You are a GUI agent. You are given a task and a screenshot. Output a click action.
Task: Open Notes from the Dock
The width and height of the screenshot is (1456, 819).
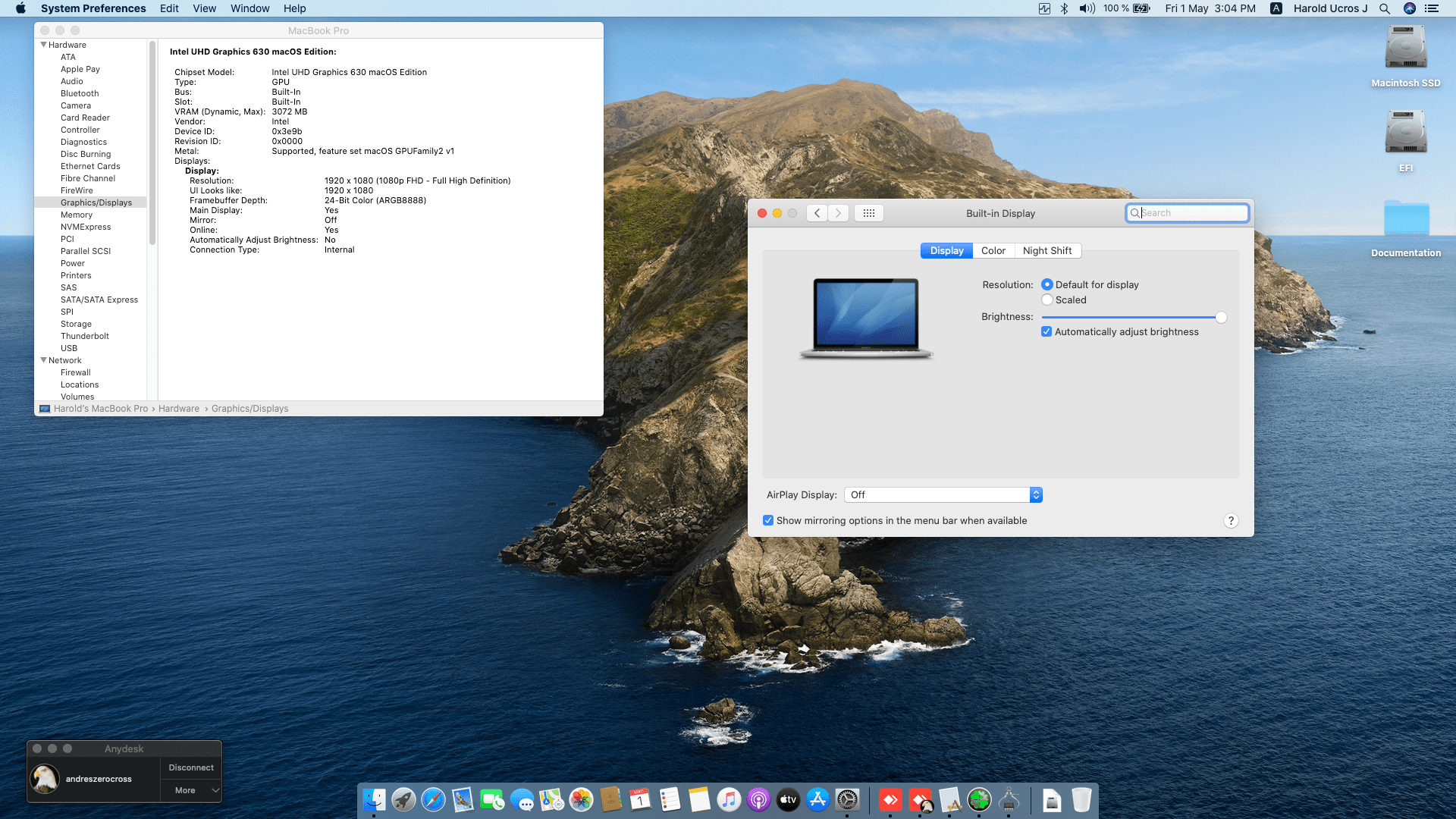(x=699, y=799)
